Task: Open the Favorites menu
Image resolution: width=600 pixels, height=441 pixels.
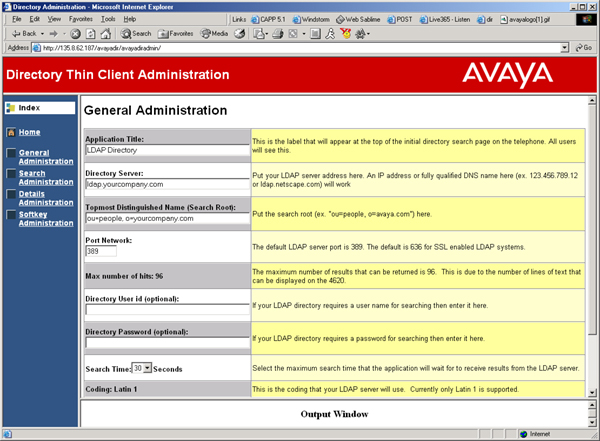Action: pyautogui.click(x=81, y=19)
